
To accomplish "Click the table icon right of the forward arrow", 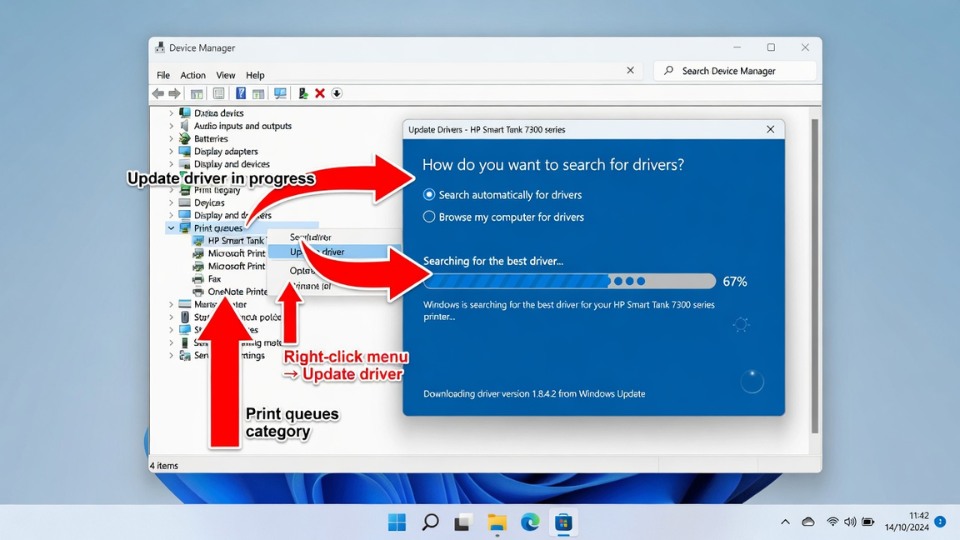I will point(197,94).
